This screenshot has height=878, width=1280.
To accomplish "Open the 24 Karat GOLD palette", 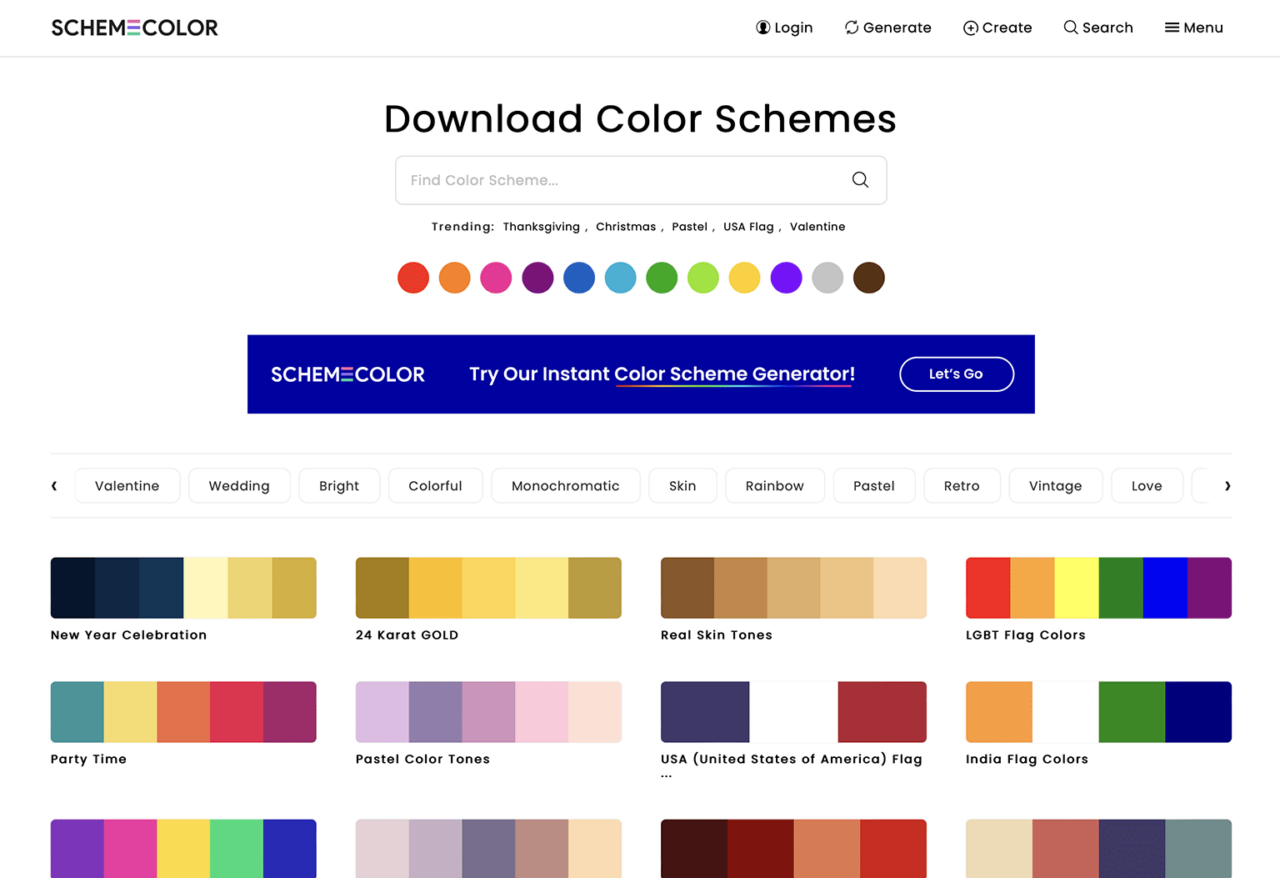I will pos(489,588).
